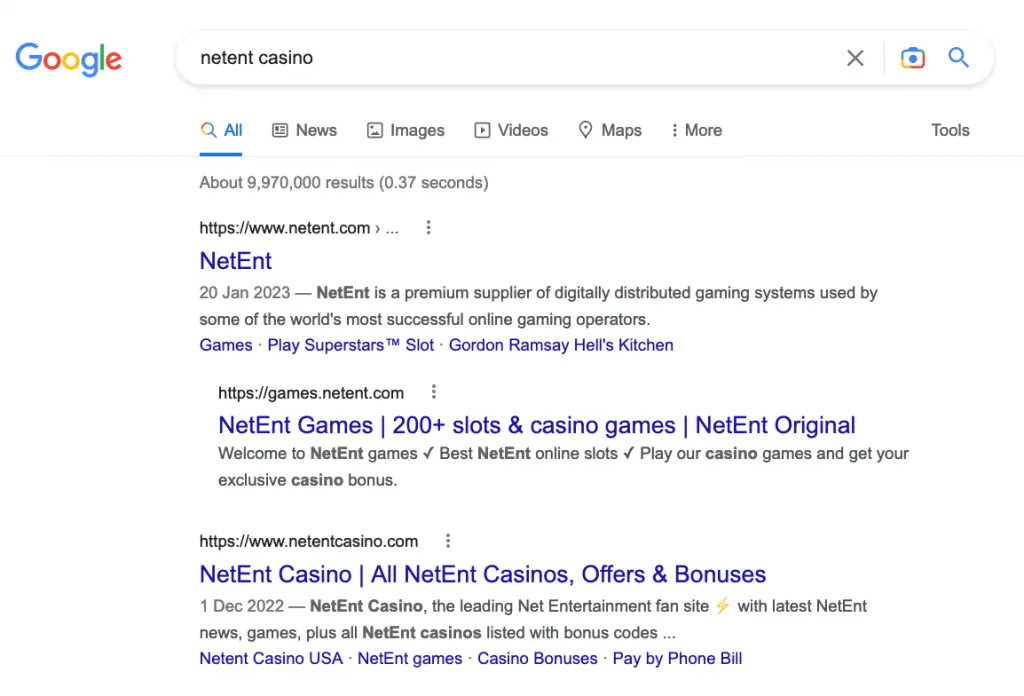Image resolution: width=1024 pixels, height=696 pixels.
Task: Open NetEnt Games 200+ slots result
Action: click(x=537, y=426)
